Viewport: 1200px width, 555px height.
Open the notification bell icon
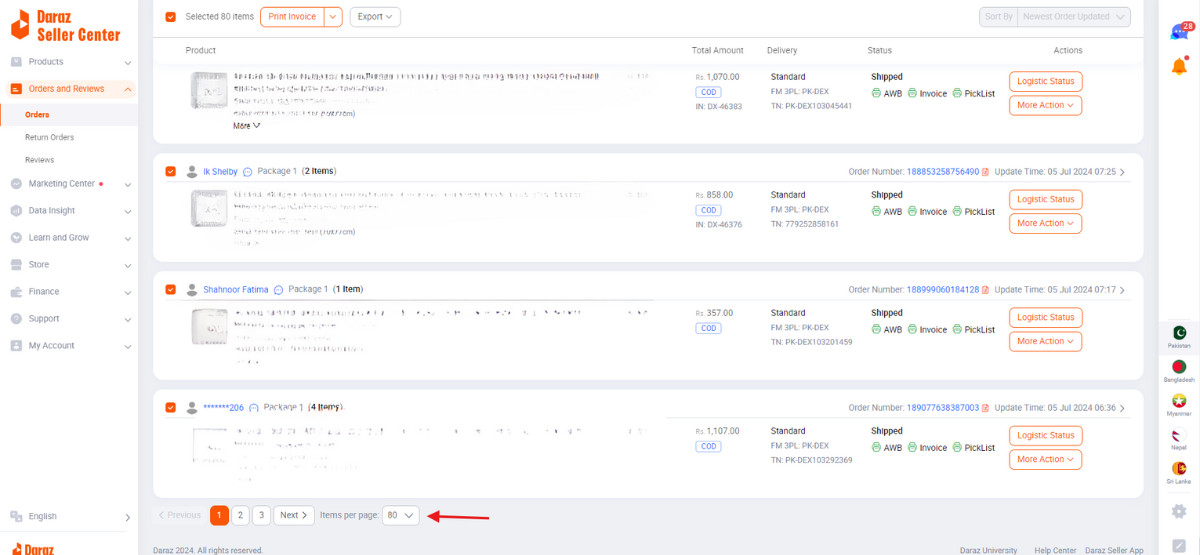click(x=1179, y=66)
